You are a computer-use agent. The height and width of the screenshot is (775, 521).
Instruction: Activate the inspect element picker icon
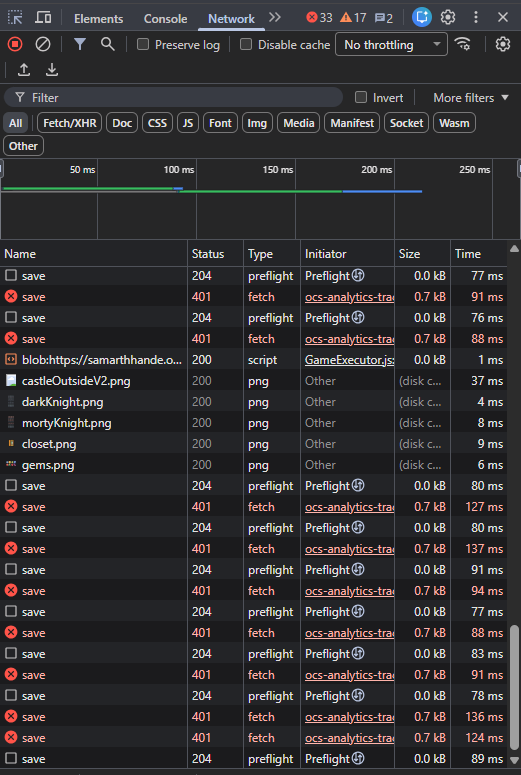(15, 18)
